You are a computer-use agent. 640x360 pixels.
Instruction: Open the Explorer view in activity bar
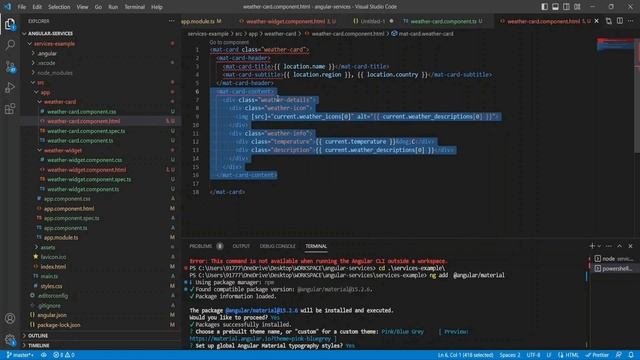coord(10,24)
